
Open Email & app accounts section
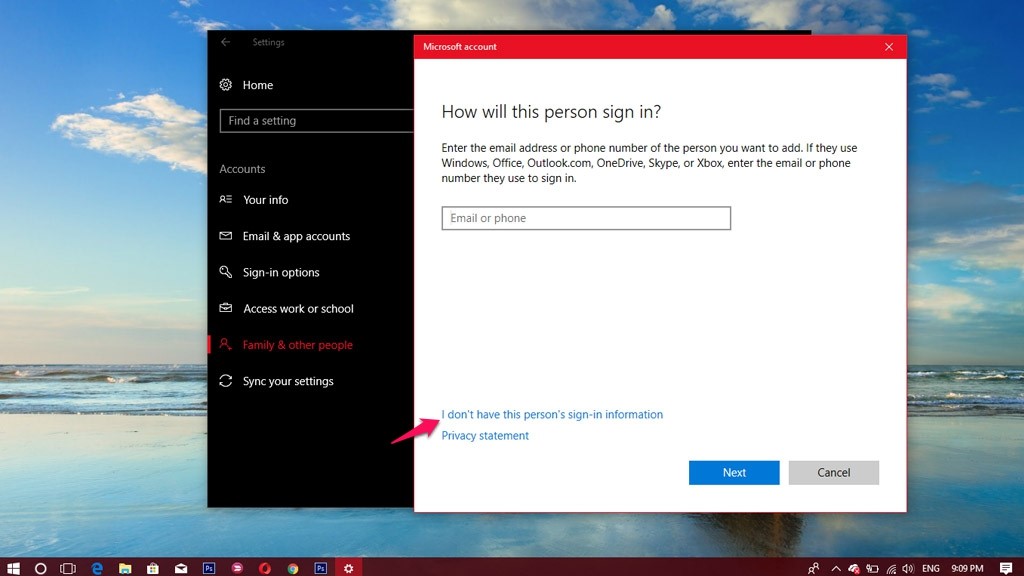[296, 236]
